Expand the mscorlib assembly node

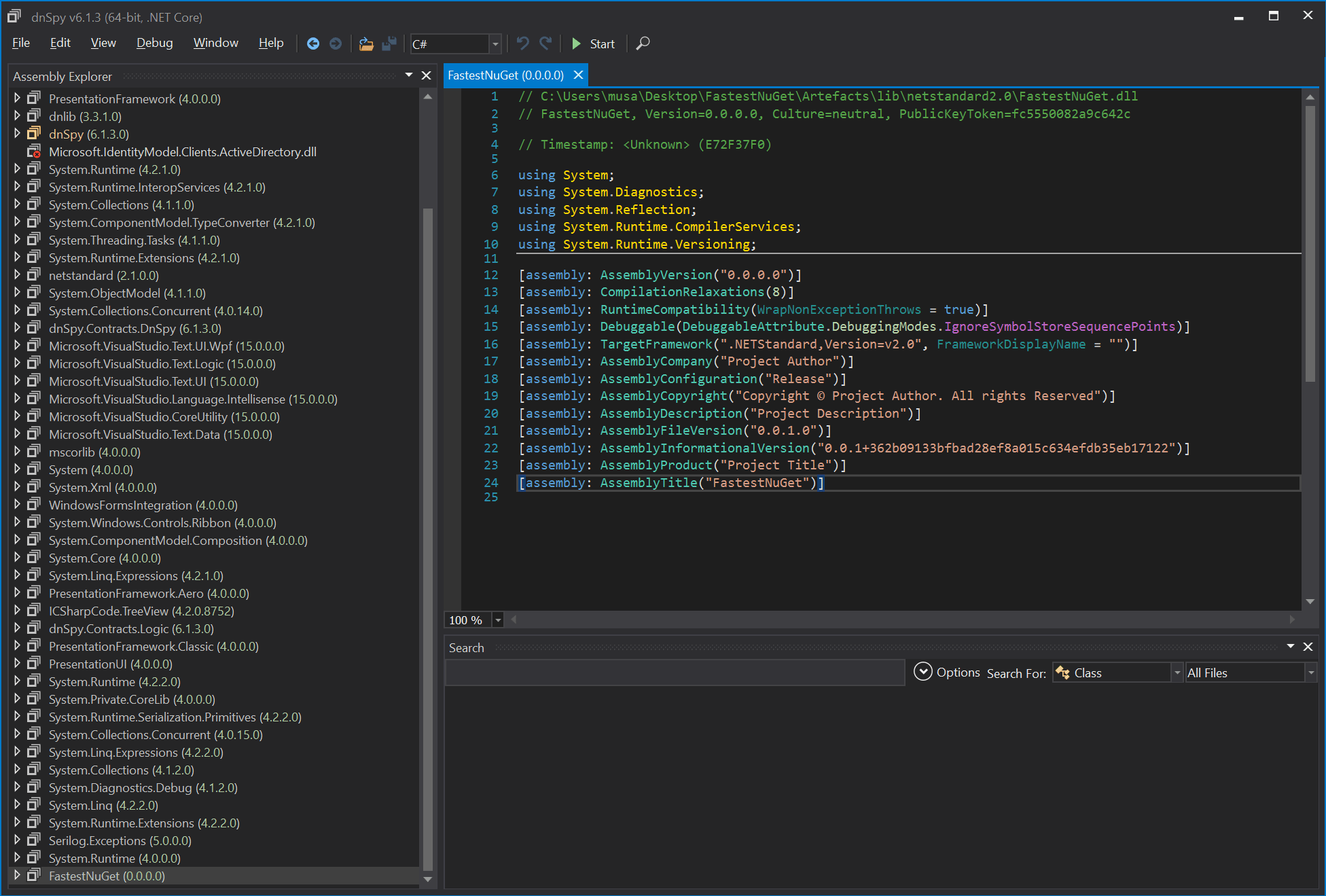click(x=17, y=452)
